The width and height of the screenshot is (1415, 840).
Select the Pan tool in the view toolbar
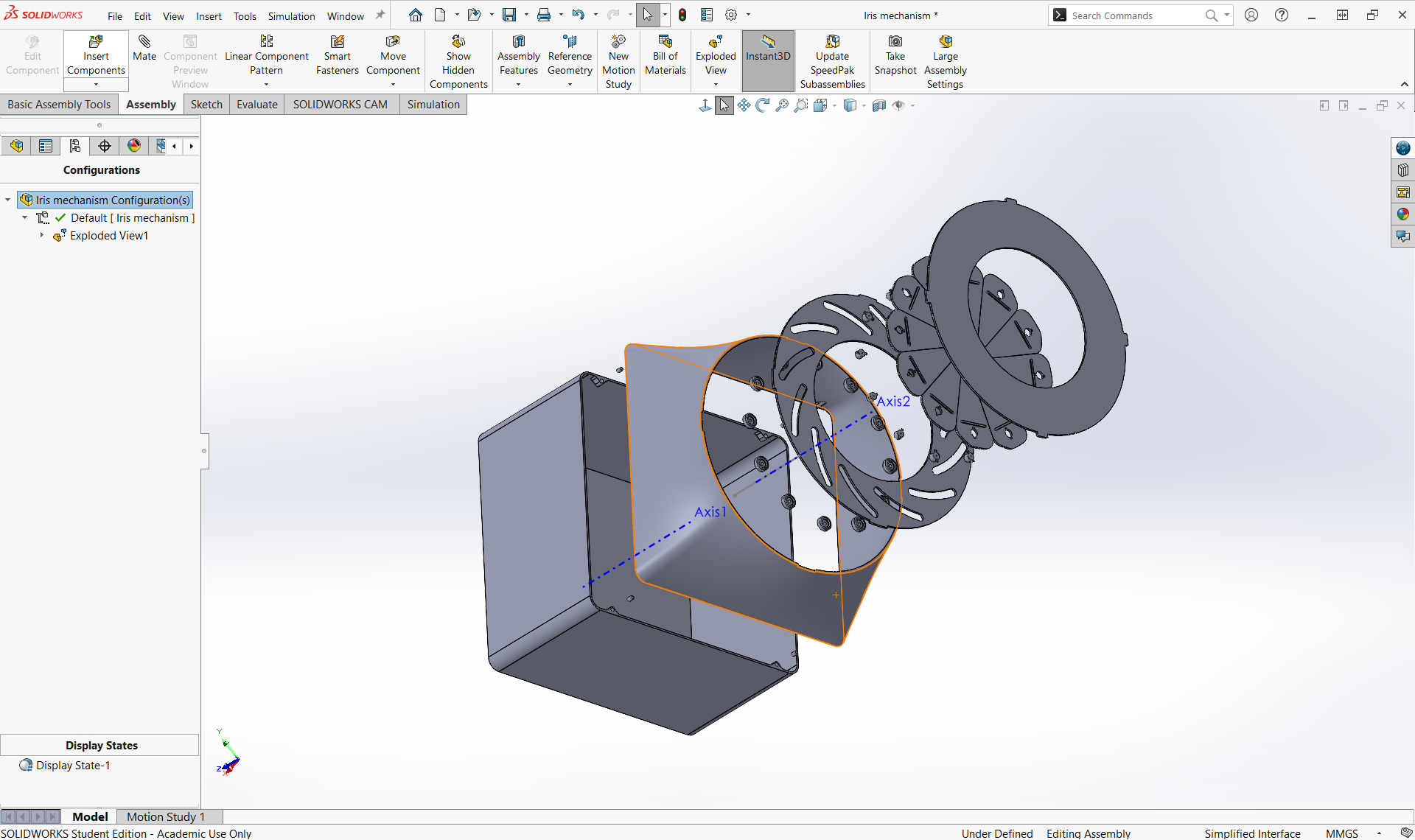[x=744, y=105]
